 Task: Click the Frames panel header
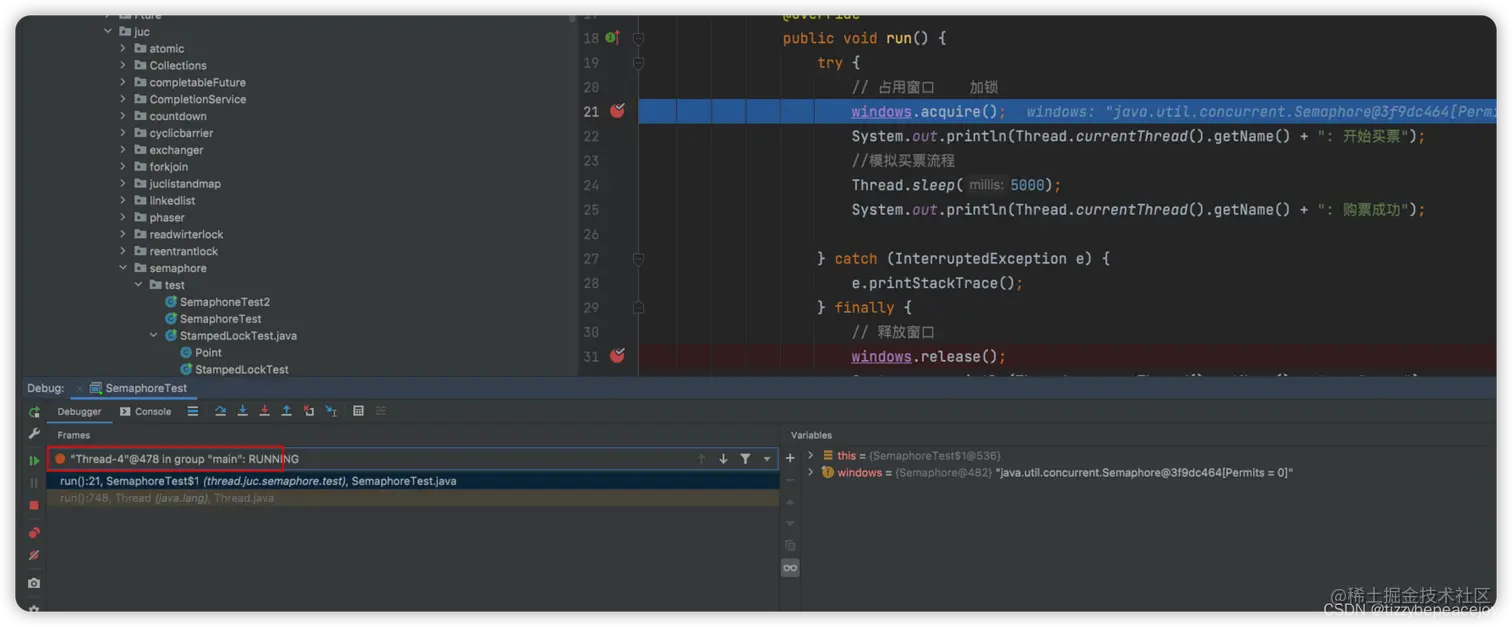pyautogui.click(x=73, y=435)
